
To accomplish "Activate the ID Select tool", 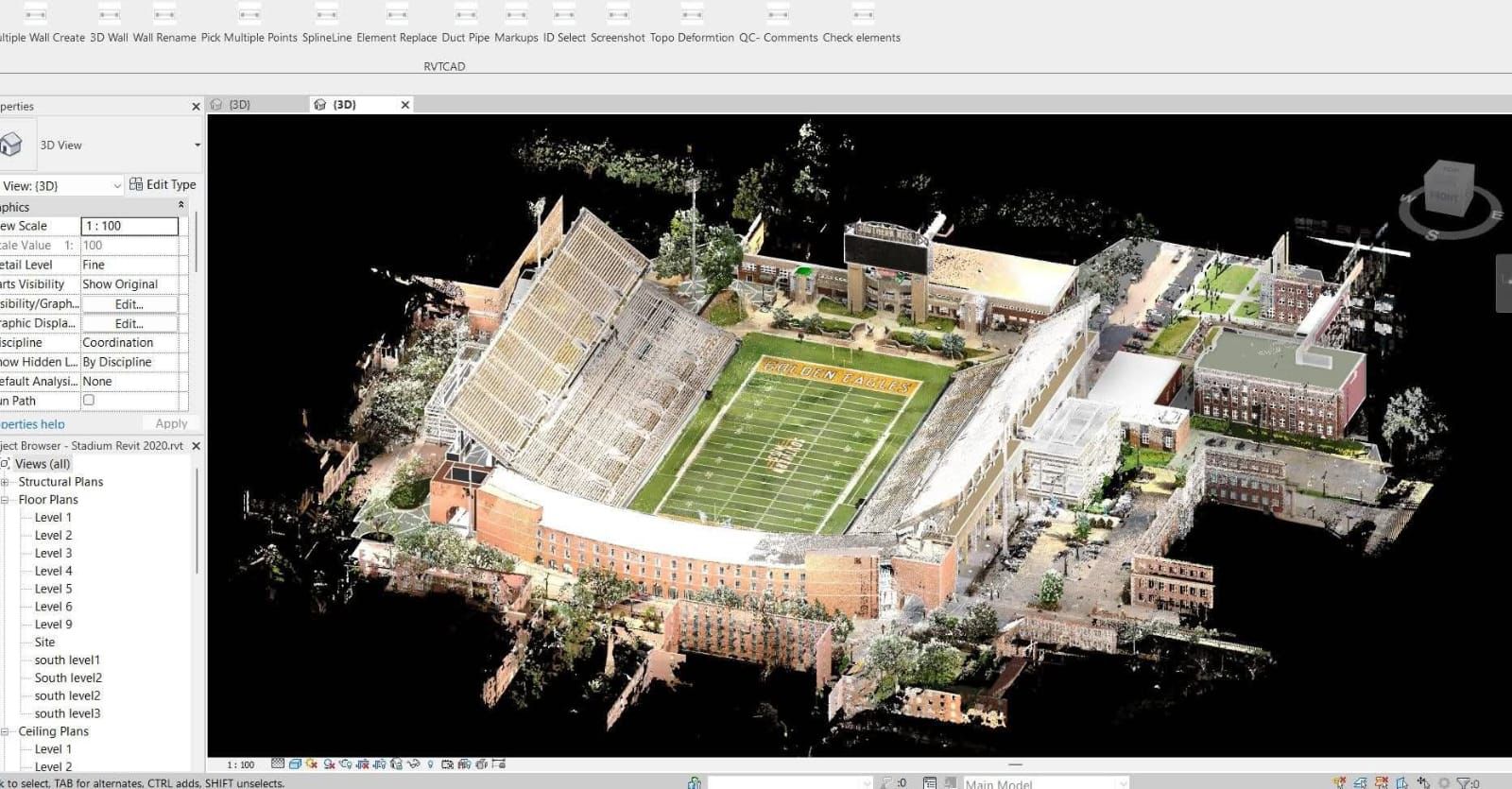I will (x=564, y=26).
